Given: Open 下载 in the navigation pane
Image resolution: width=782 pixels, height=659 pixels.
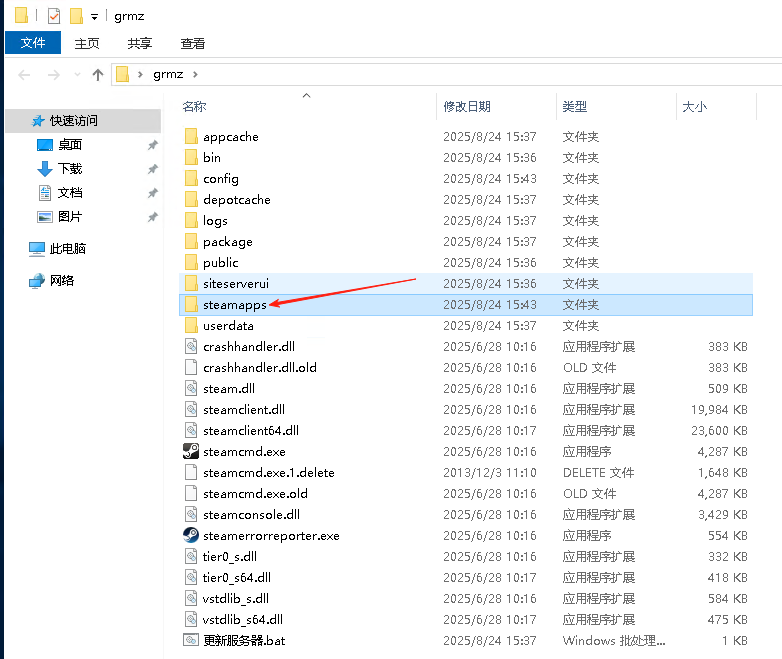Looking at the screenshot, I should [70, 169].
